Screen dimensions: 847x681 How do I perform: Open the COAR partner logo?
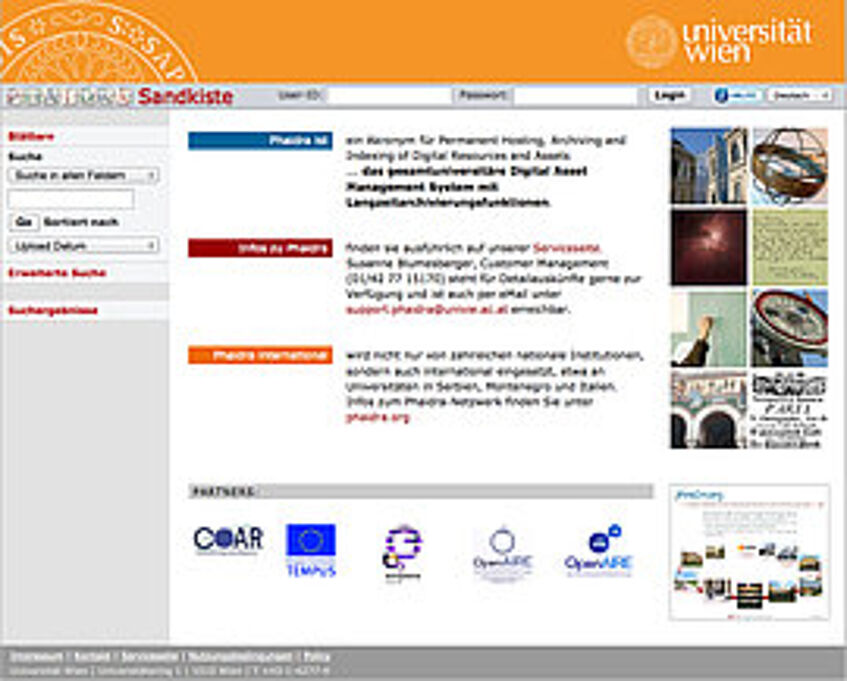[228, 540]
